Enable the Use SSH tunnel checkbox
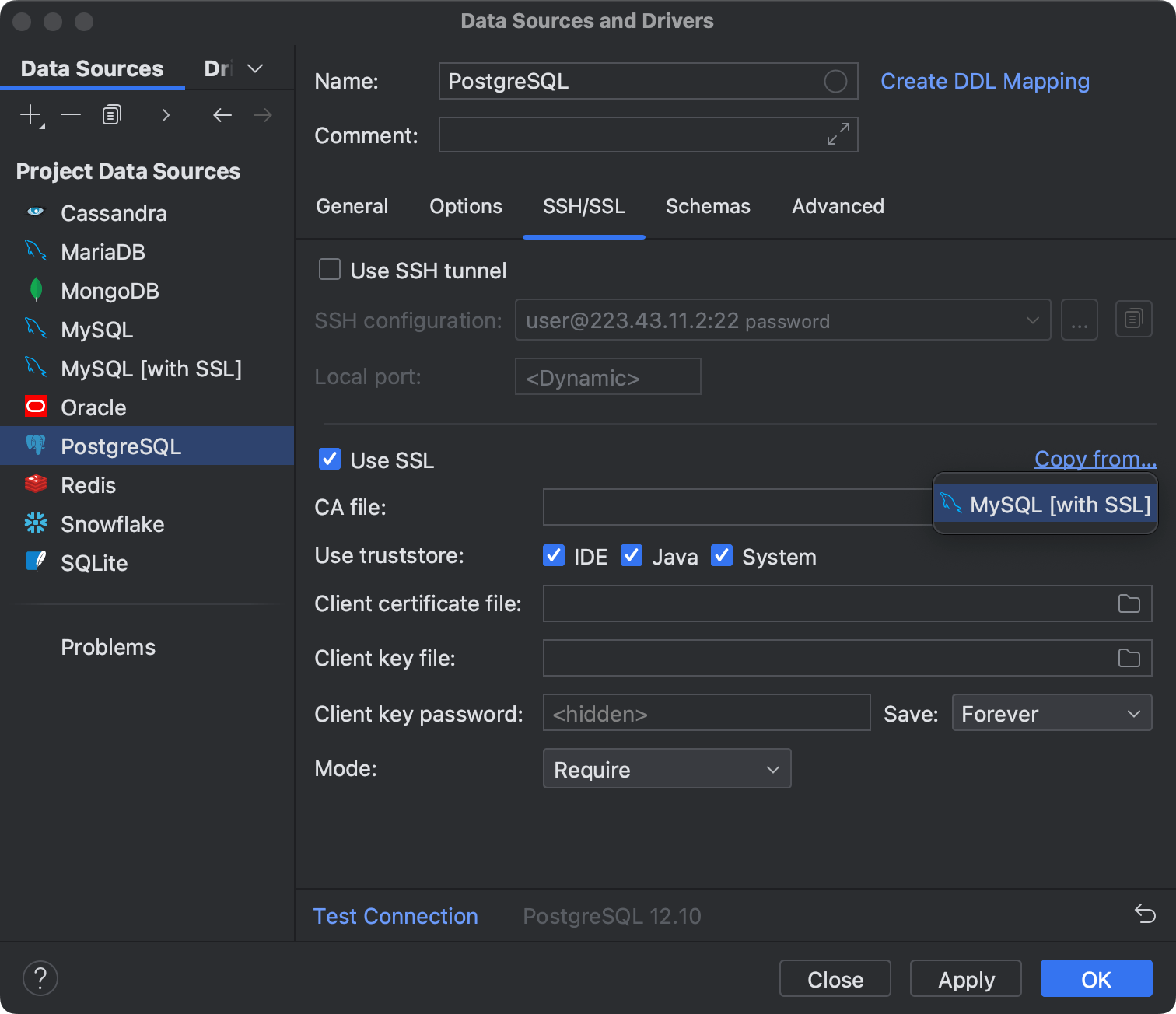This screenshot has height=1014, width=1176. pyautogui.click(x=330, y=270)
